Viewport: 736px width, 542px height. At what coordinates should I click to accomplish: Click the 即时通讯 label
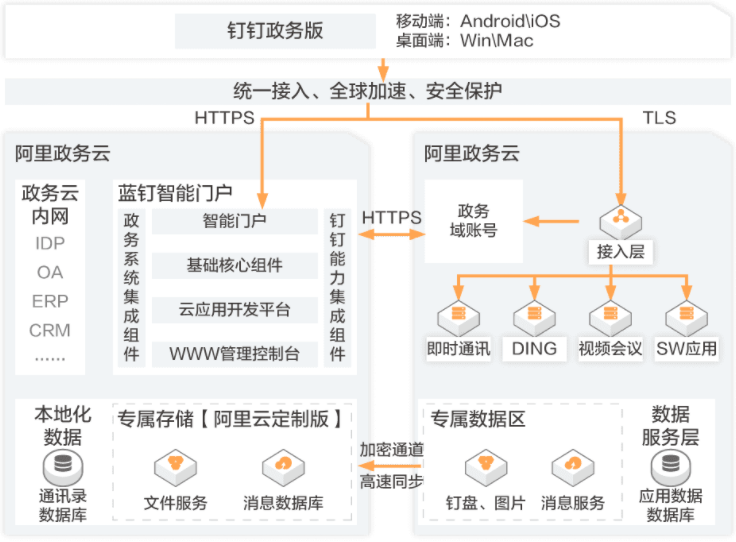[458, 349]
